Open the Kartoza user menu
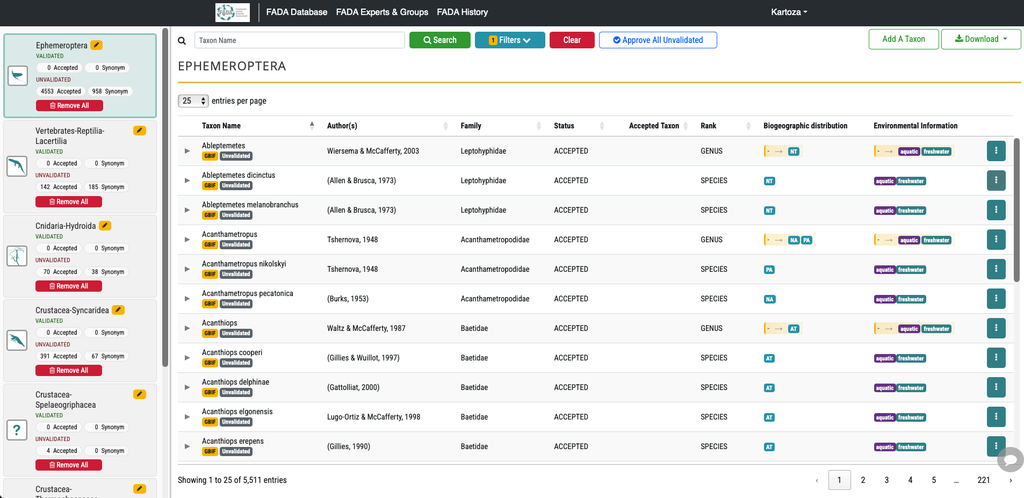 789,12
